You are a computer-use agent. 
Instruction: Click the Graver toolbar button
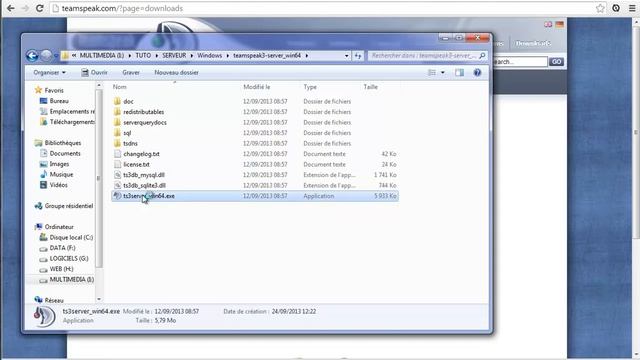(131, 73)
